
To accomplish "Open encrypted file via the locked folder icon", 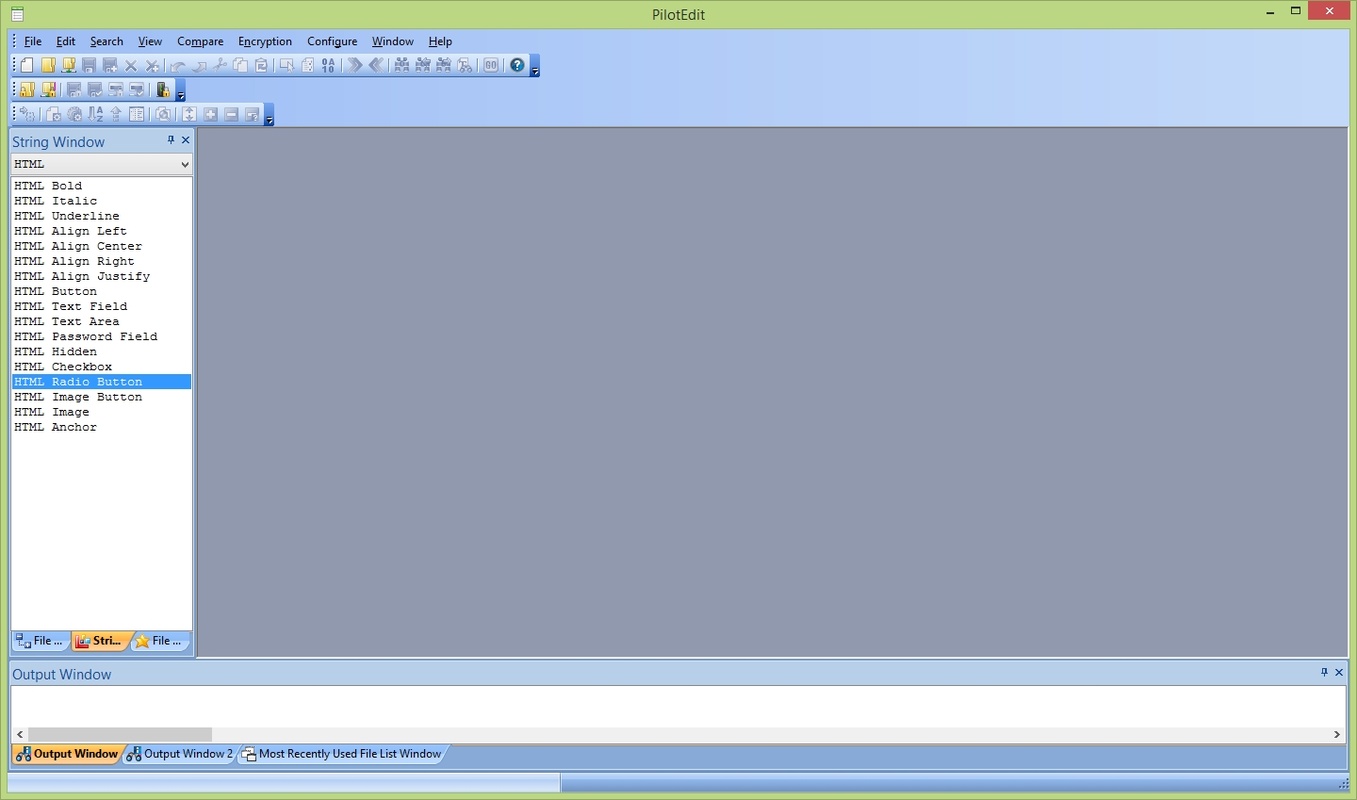I will coord(27,90).
